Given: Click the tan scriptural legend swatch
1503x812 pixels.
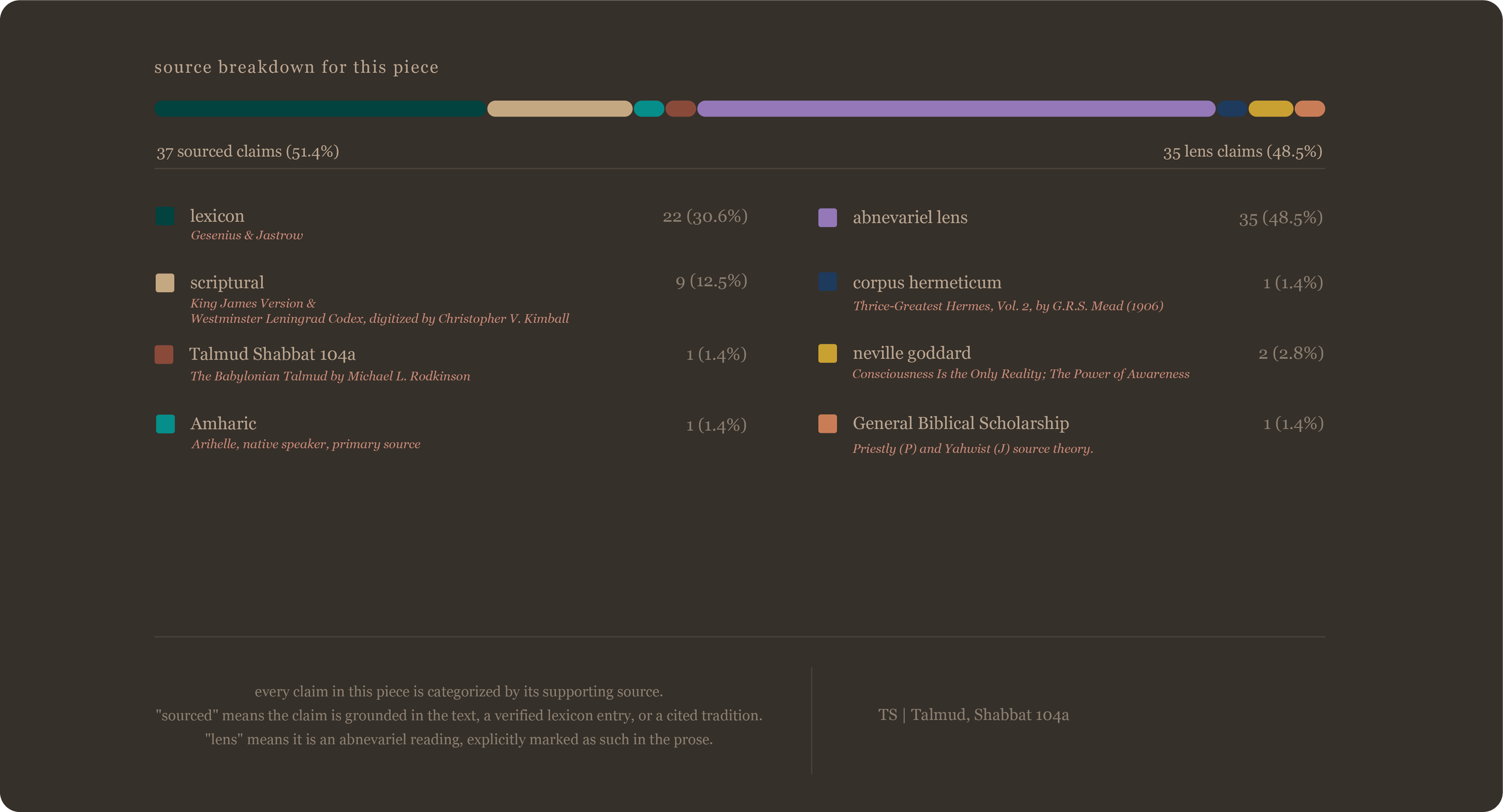Looking at the screenshot, I should (x=165, y=282).
